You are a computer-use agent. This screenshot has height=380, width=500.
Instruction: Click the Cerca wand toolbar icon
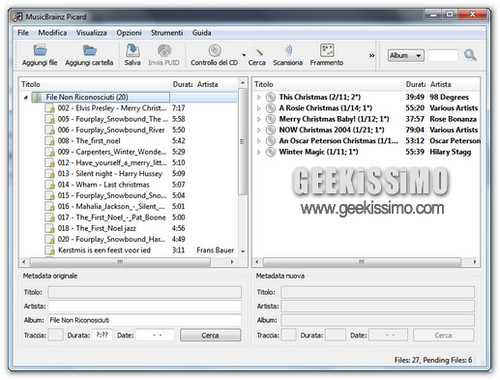click(x=257, y=51)
